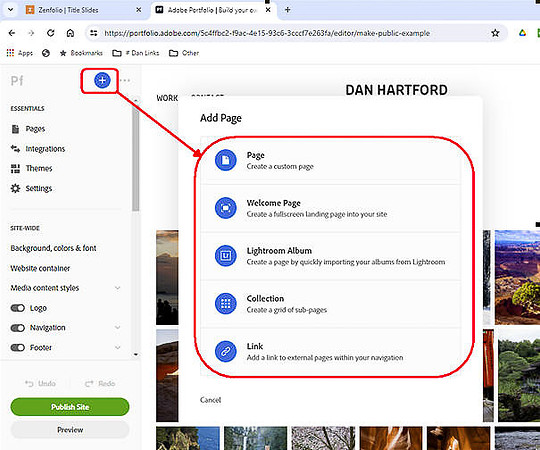
Task: Toggle the Navigation switch
Action: pyautogui.click(x=18, y=328)
